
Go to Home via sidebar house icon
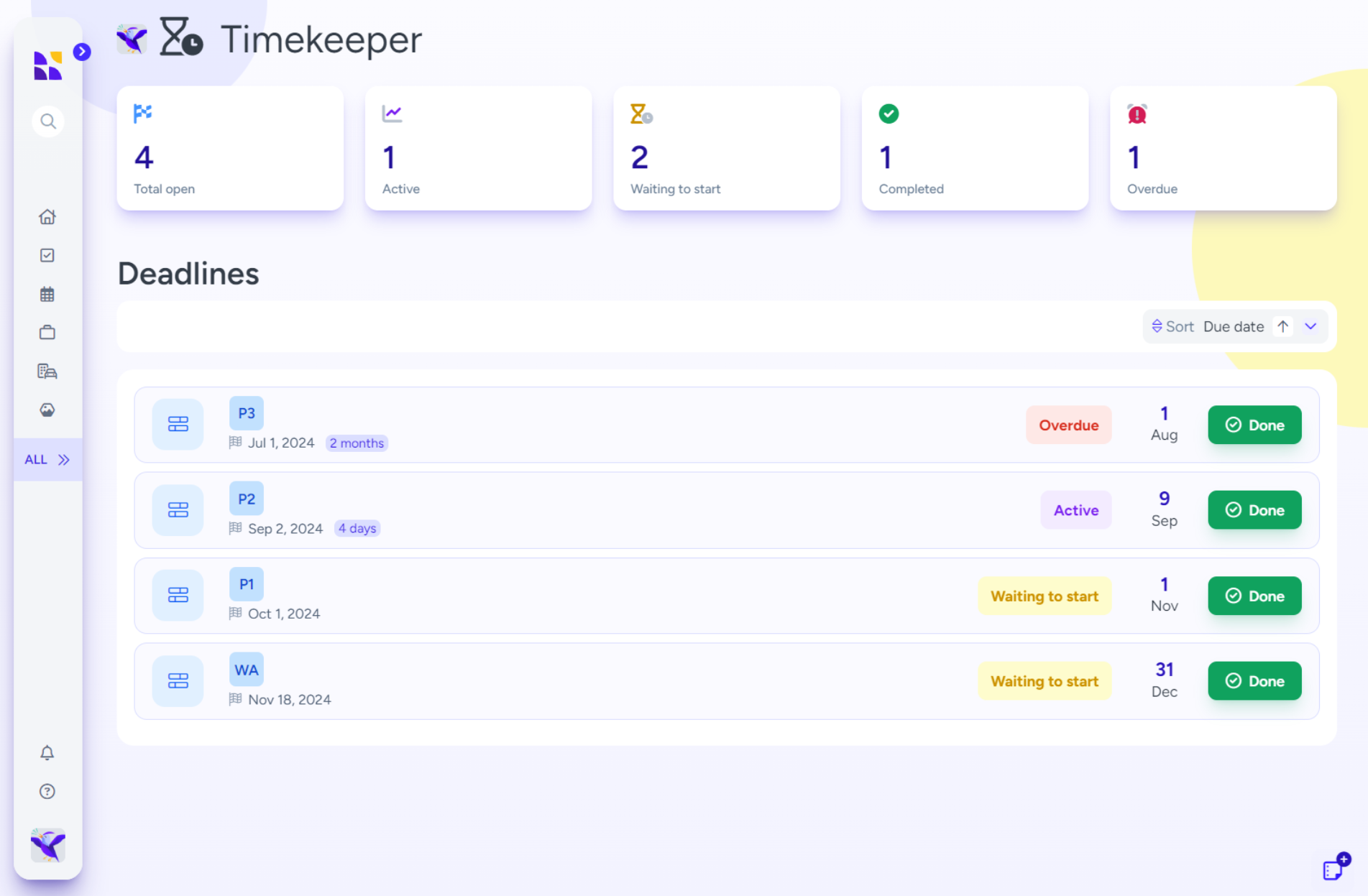tap(47, 216)
